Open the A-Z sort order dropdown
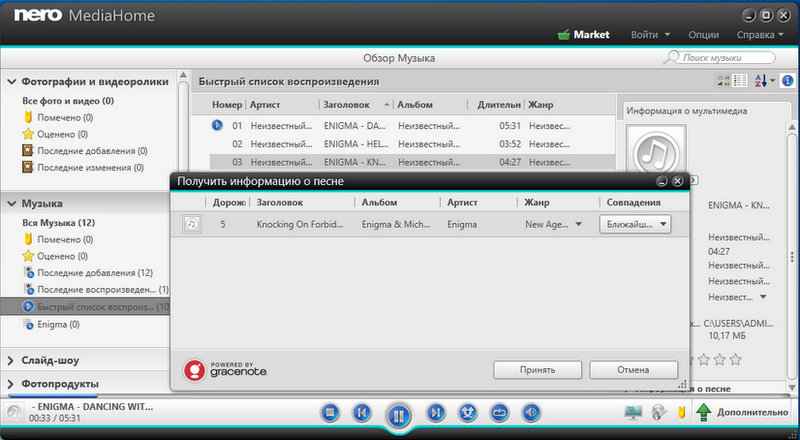Screen dimensions: 800x440 (764, 81)
